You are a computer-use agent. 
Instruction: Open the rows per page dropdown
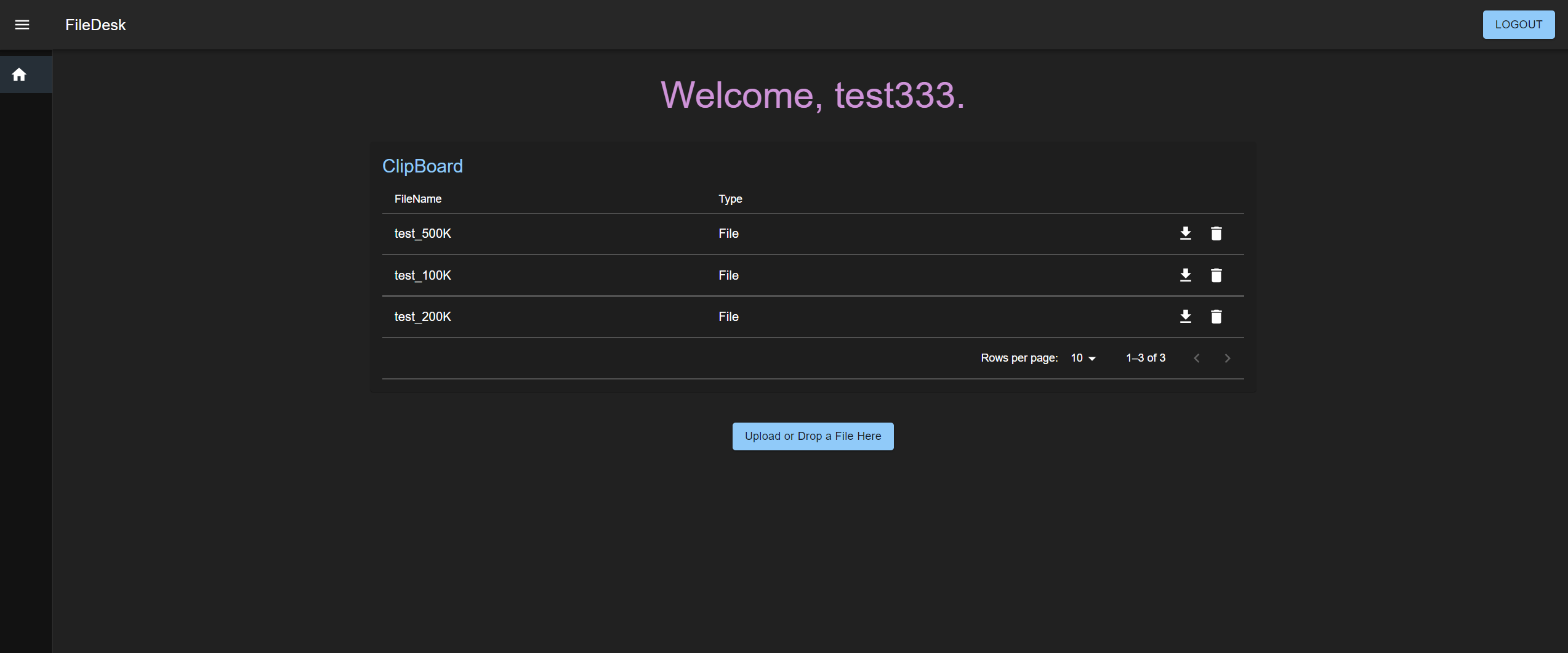1082,358
